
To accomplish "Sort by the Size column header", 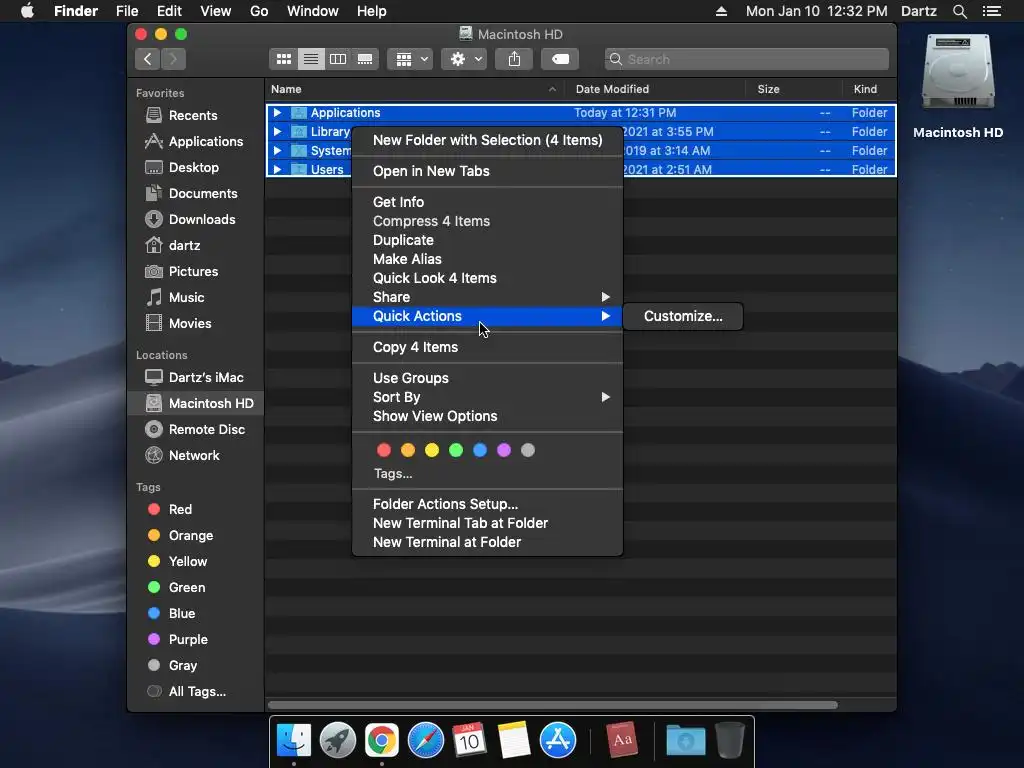I will point(793,89).
